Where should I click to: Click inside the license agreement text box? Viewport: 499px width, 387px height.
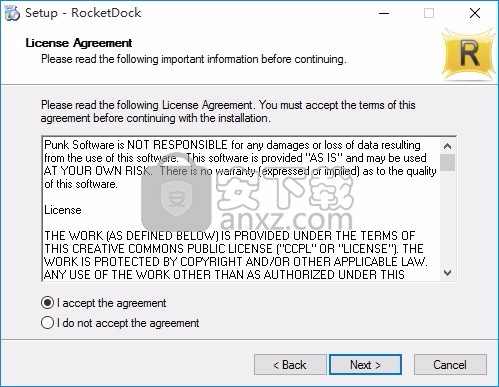pos(241,209)
